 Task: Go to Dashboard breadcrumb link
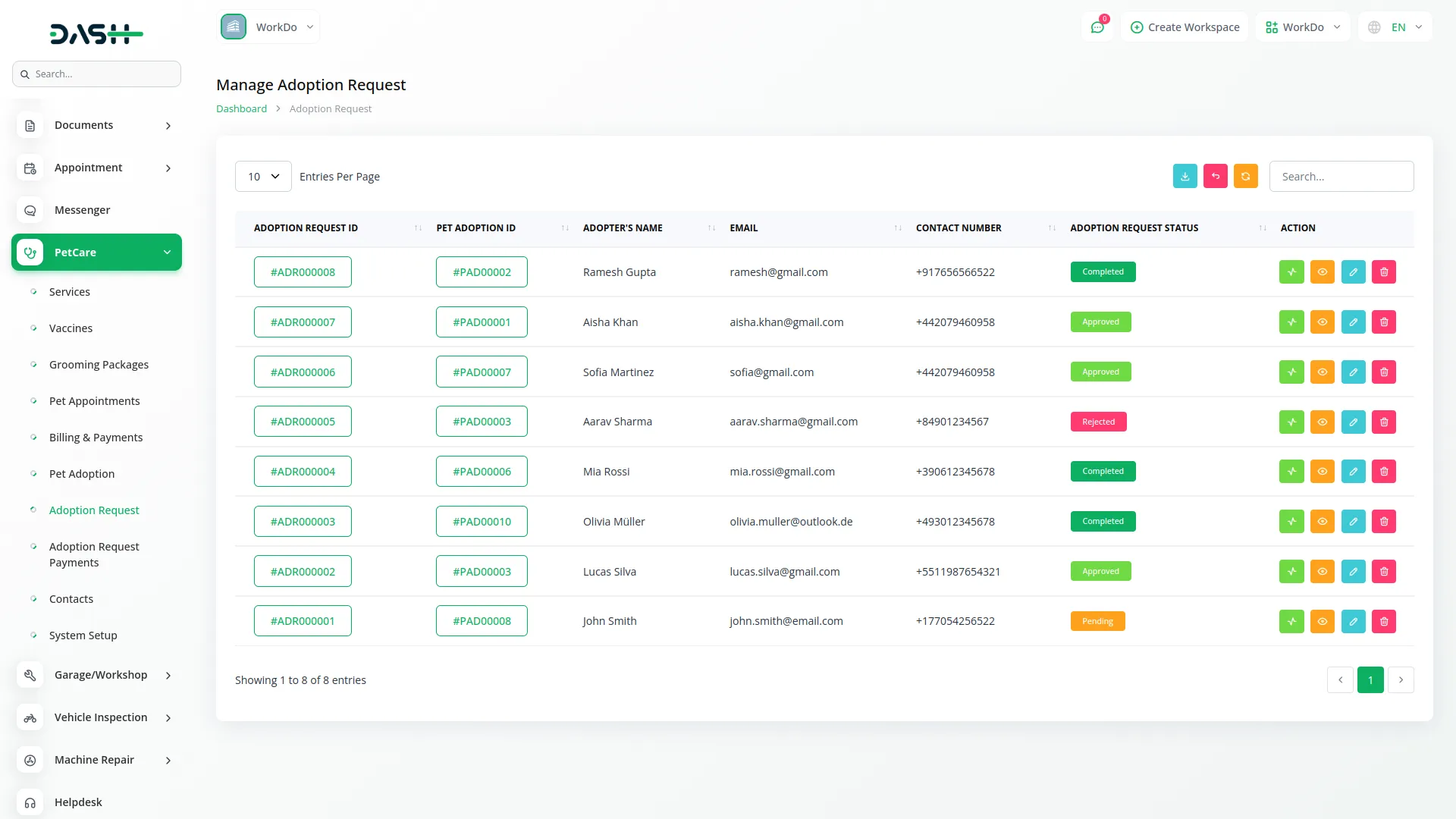click(241, 109)
